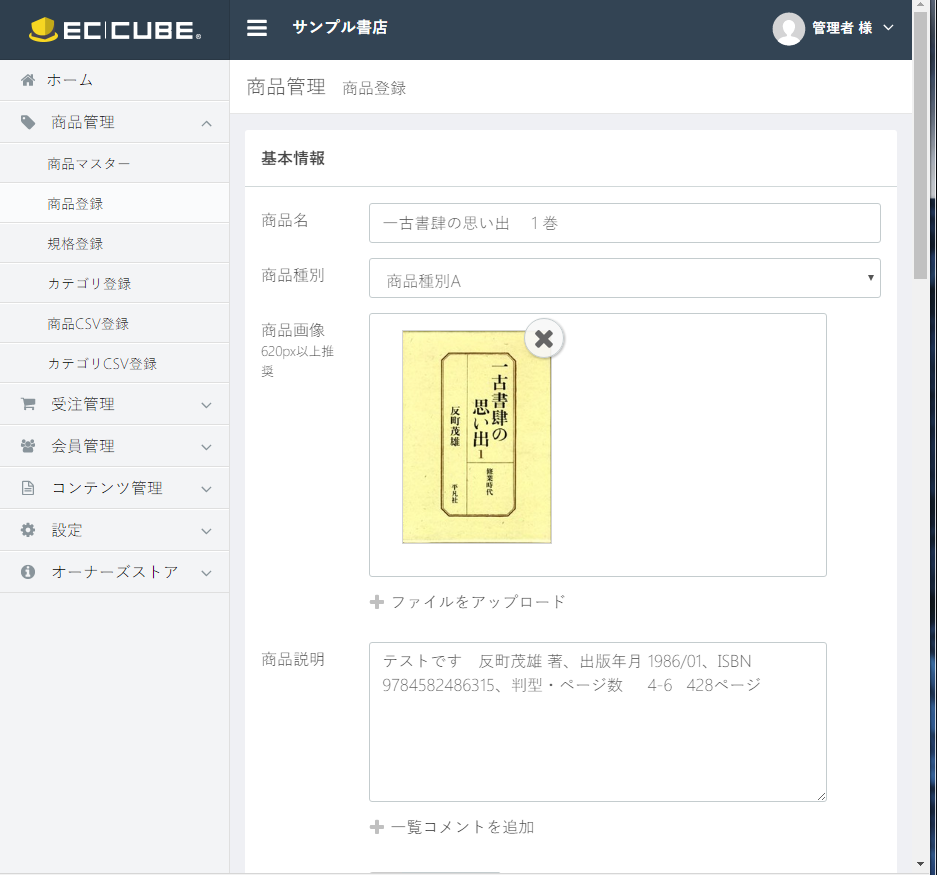Click the EC-CUBE logo
This screenshot has width=937, height=875.
click(x=115, y=30)
